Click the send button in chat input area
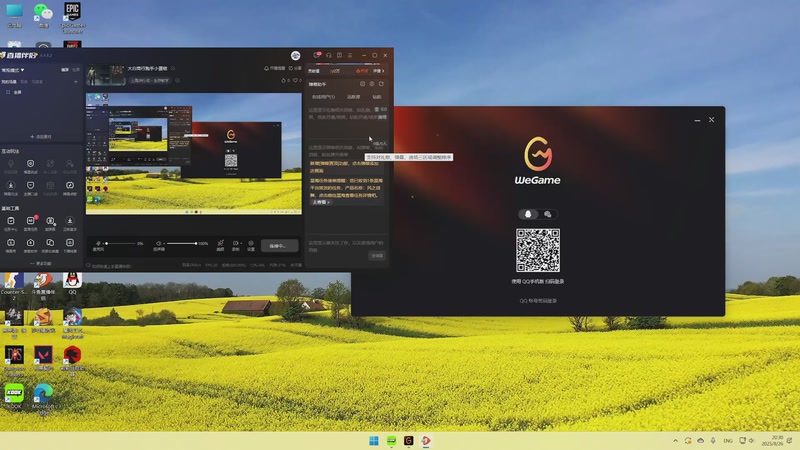Screen dimensions: 800x450 pos(377,256)
